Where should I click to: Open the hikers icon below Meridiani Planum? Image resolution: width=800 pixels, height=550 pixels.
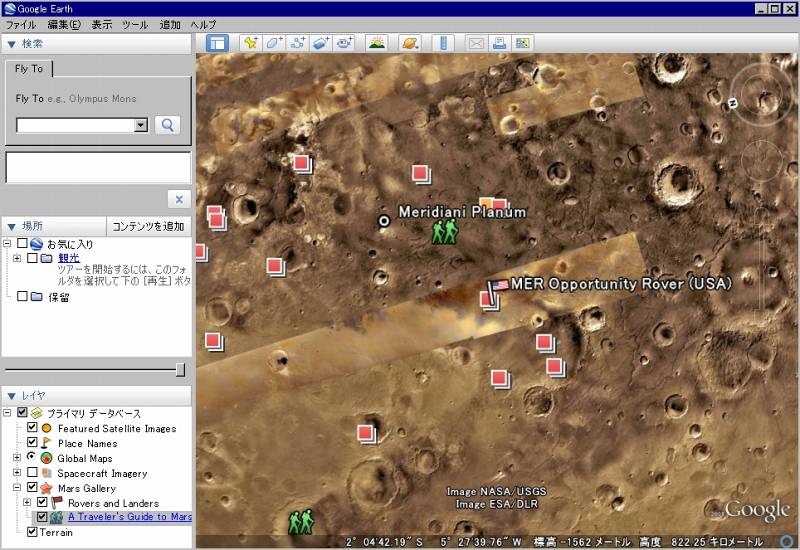click(444, 232)
